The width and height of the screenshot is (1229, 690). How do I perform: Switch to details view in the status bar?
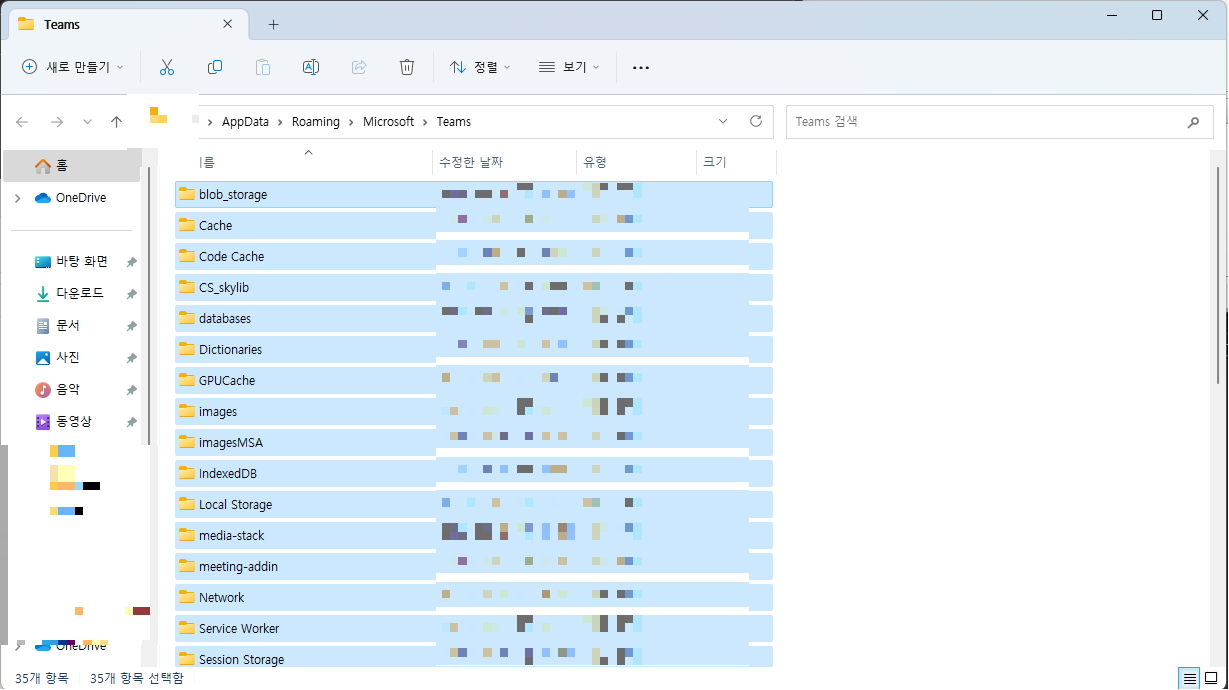click(x=1189, y=677)
